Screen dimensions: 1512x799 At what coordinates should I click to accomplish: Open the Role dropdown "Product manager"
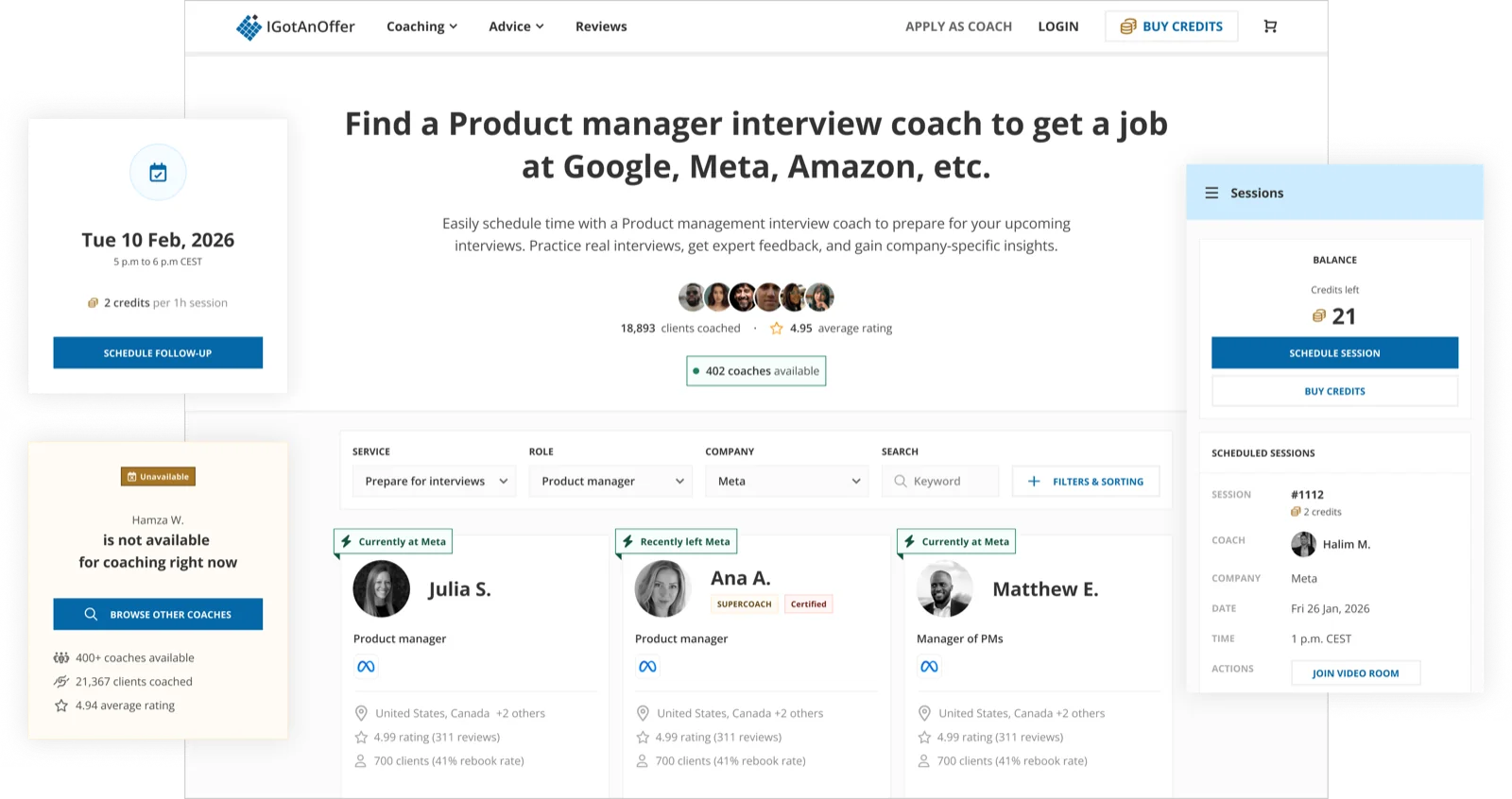point(610,481)
